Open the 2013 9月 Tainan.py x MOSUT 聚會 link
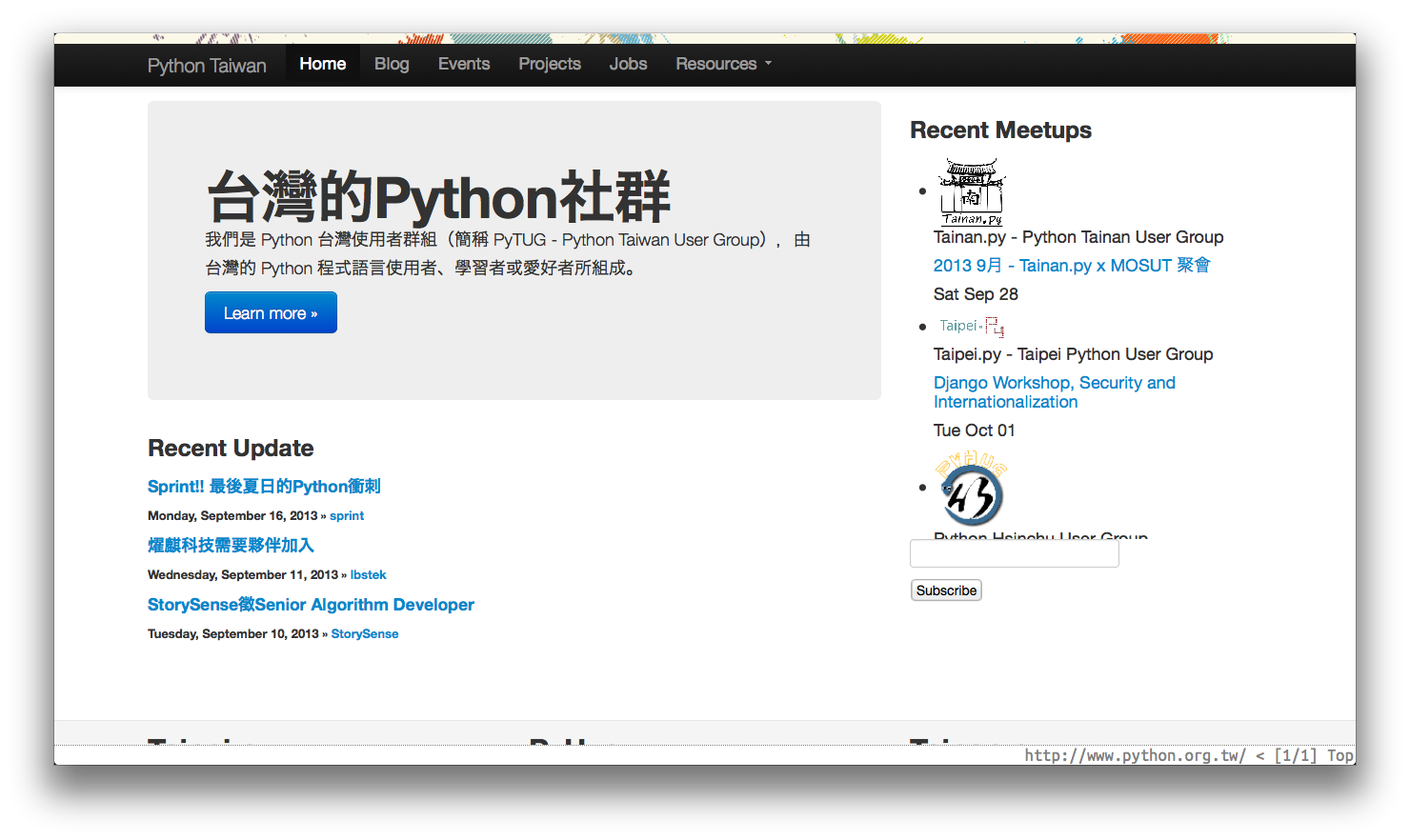Image resolution: width=1410 pixels, height=840 pixels. click(x=1072, y=266)
